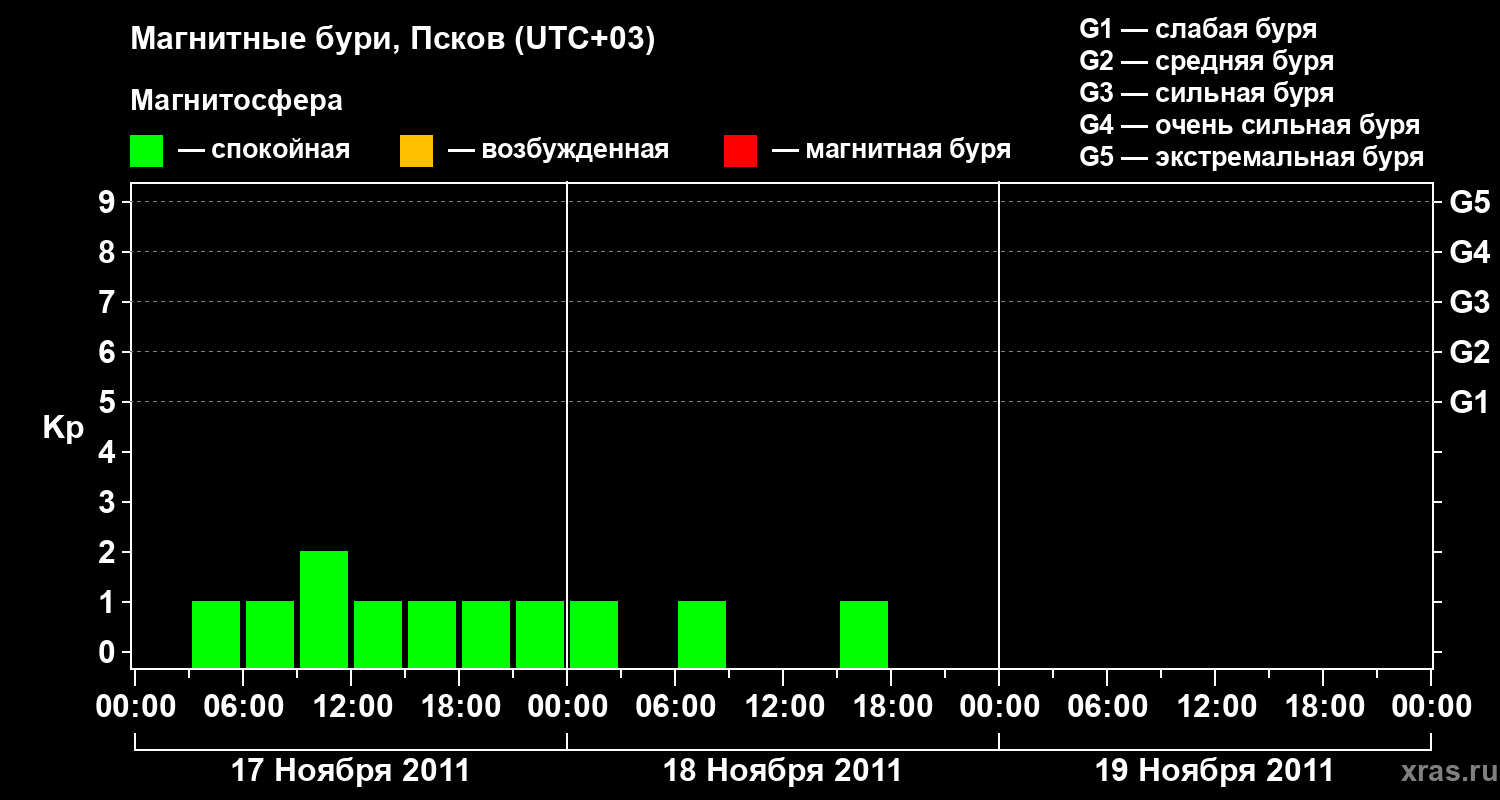Click 'G3 — сильная буря' legend line
1500x800 pixels.
(x=1206, y=93)
